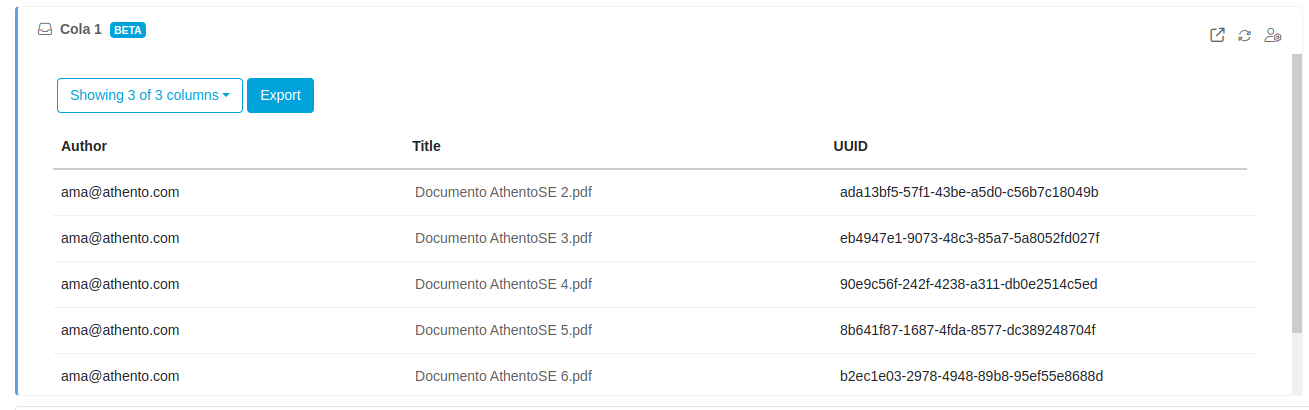Open Documento AthentoSE 6.pdf
Screen dimensions: 1309x410
click(503, 376)
